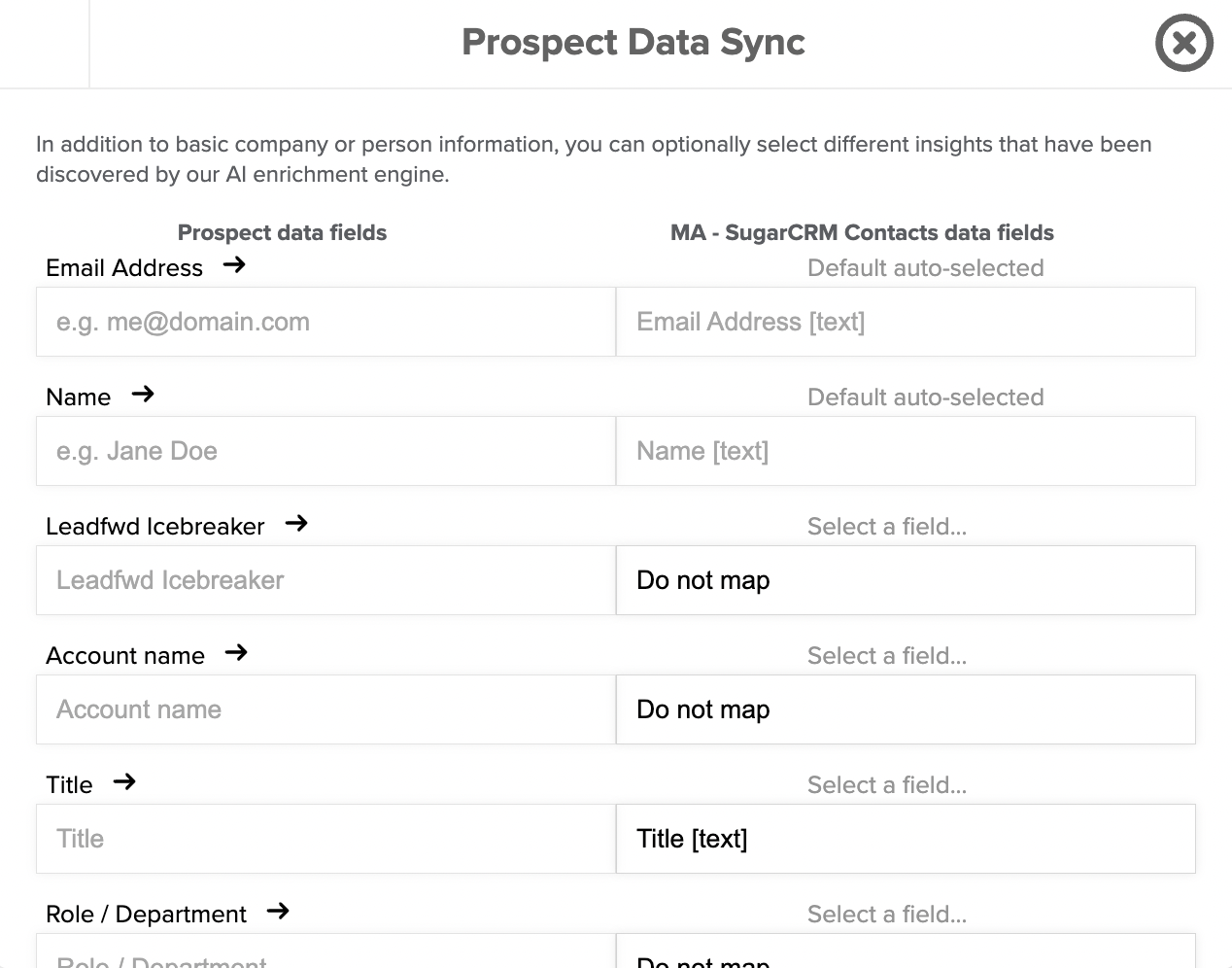The width and height of the screenshot is (1232, 968).
Task: Click the arrow icon beside Title label
Action: (x=124, y=781)
